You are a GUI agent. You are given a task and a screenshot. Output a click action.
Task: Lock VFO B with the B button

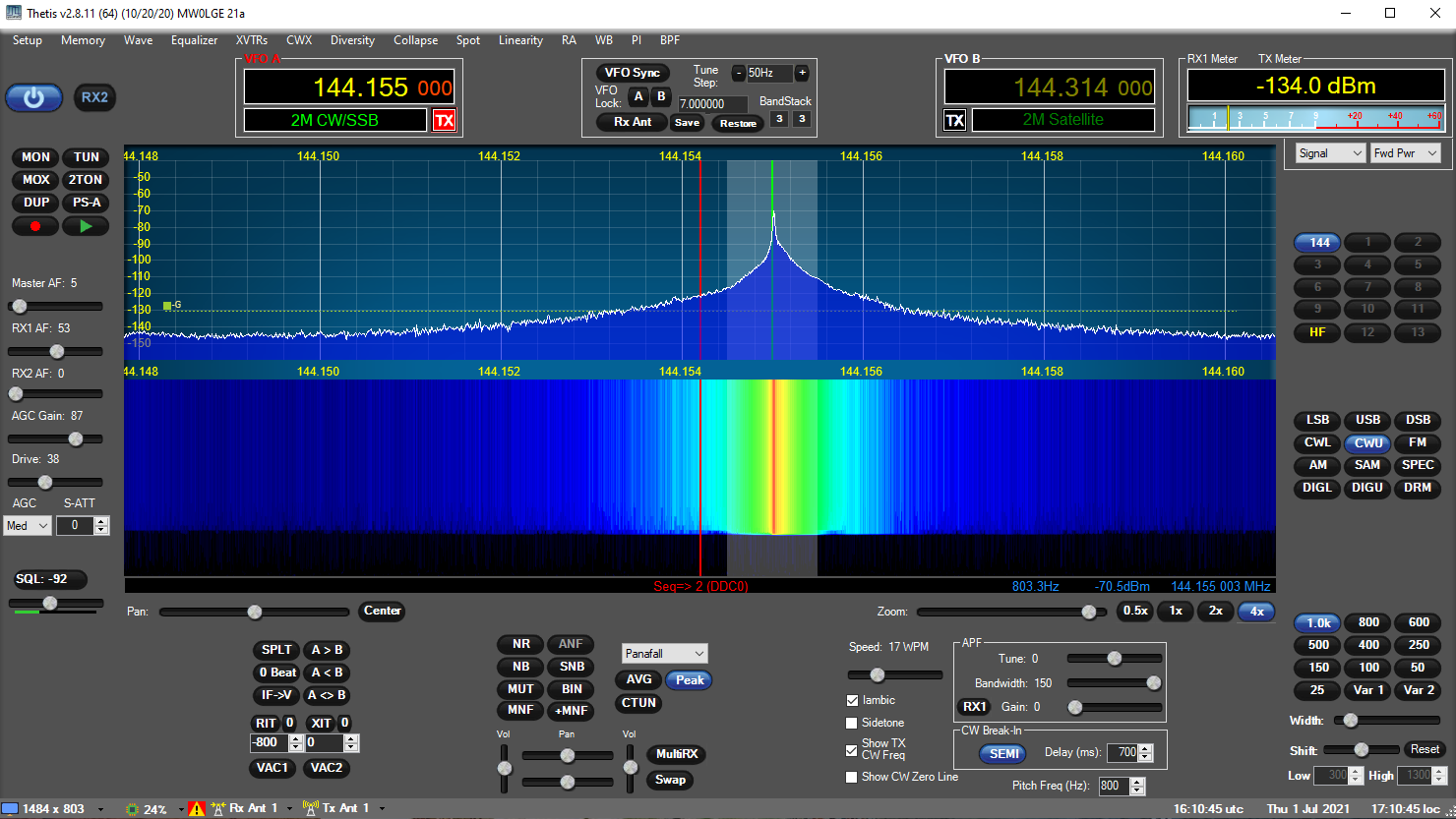coord(661,96)
